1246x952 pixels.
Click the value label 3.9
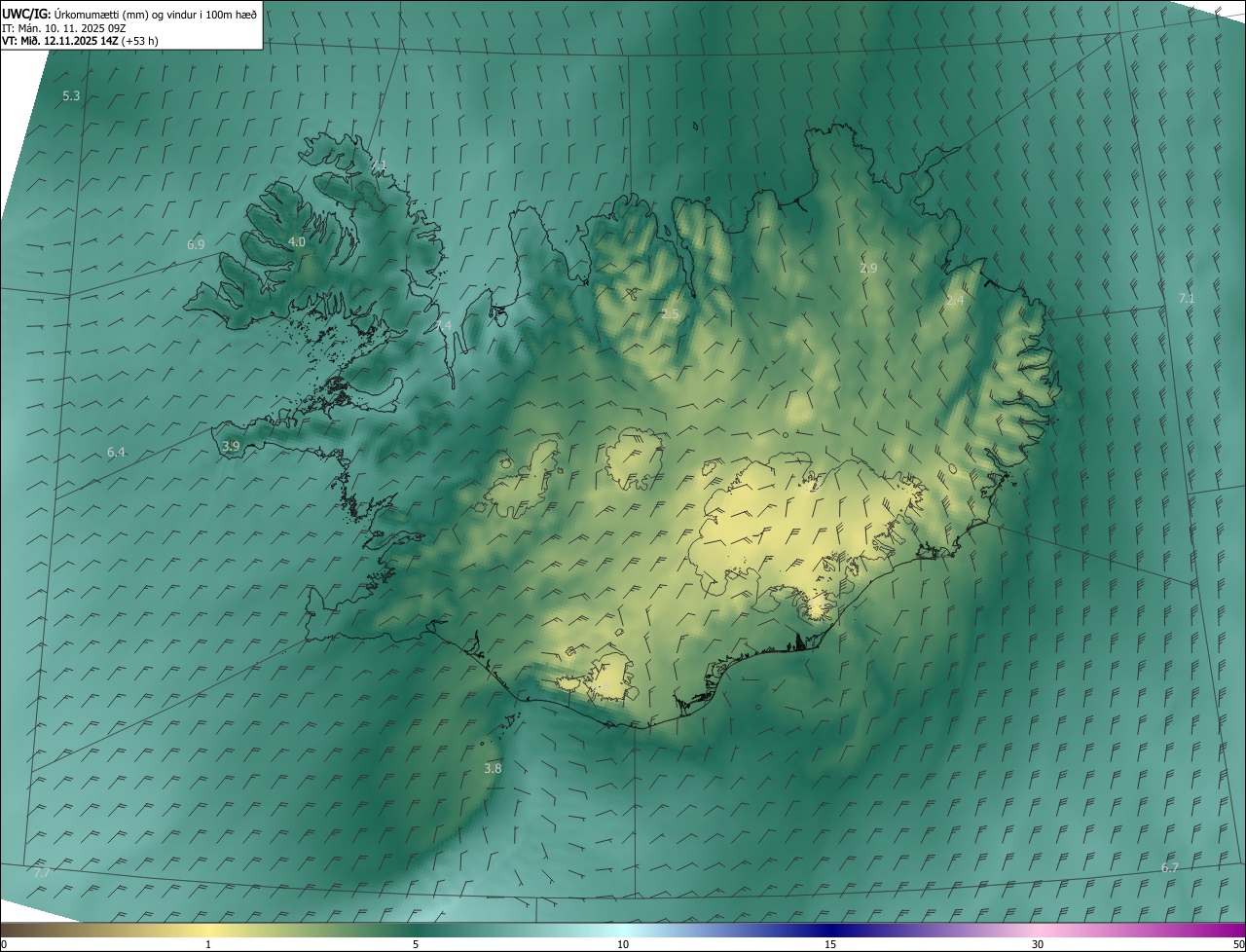tap(231, 446)
